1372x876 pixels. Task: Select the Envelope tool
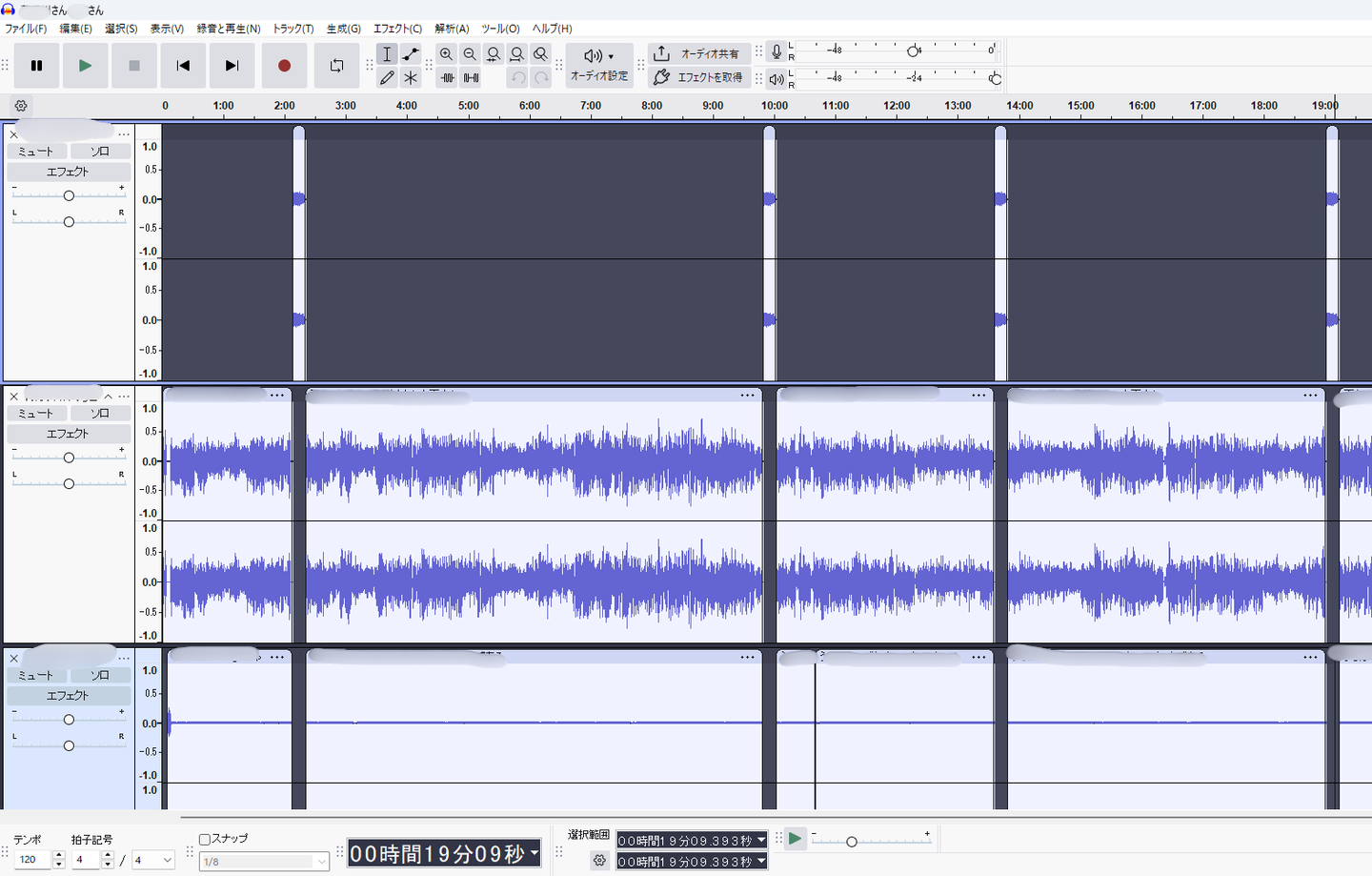[x=411, y=54]
